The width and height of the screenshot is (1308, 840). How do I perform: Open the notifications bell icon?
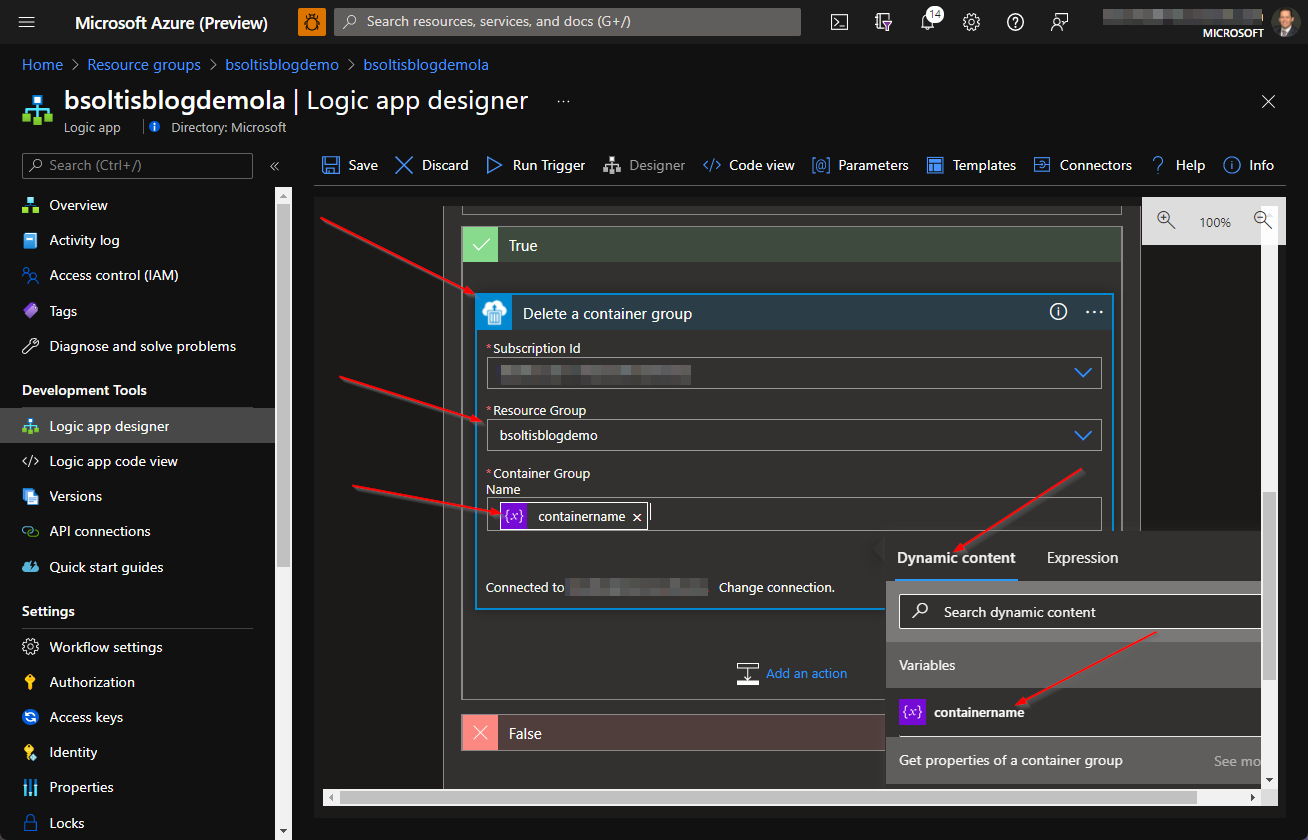928,22
